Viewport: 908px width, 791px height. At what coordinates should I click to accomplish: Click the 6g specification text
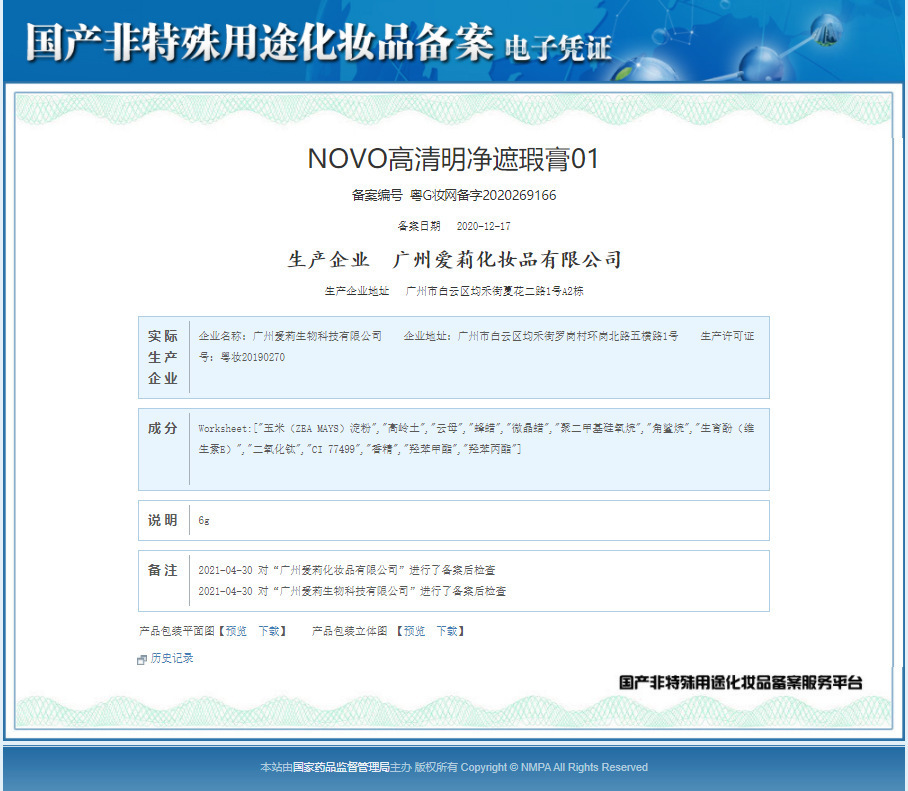click(x=204, y=521)
